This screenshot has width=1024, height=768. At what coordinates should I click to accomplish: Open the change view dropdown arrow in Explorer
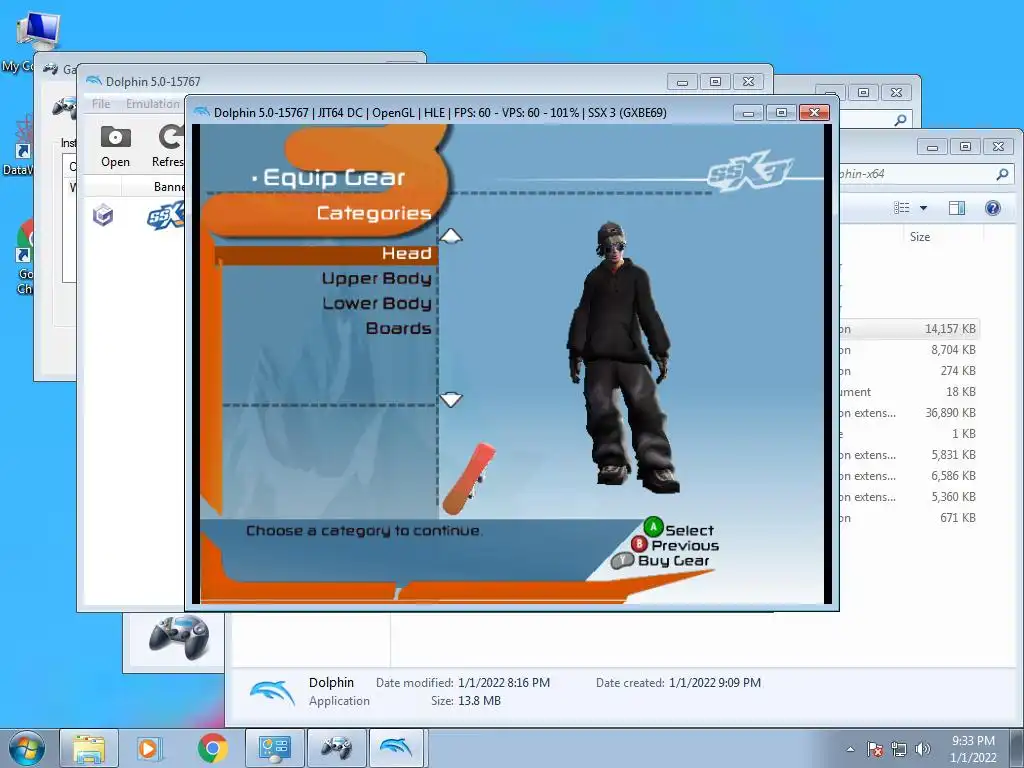click(923, 208)
